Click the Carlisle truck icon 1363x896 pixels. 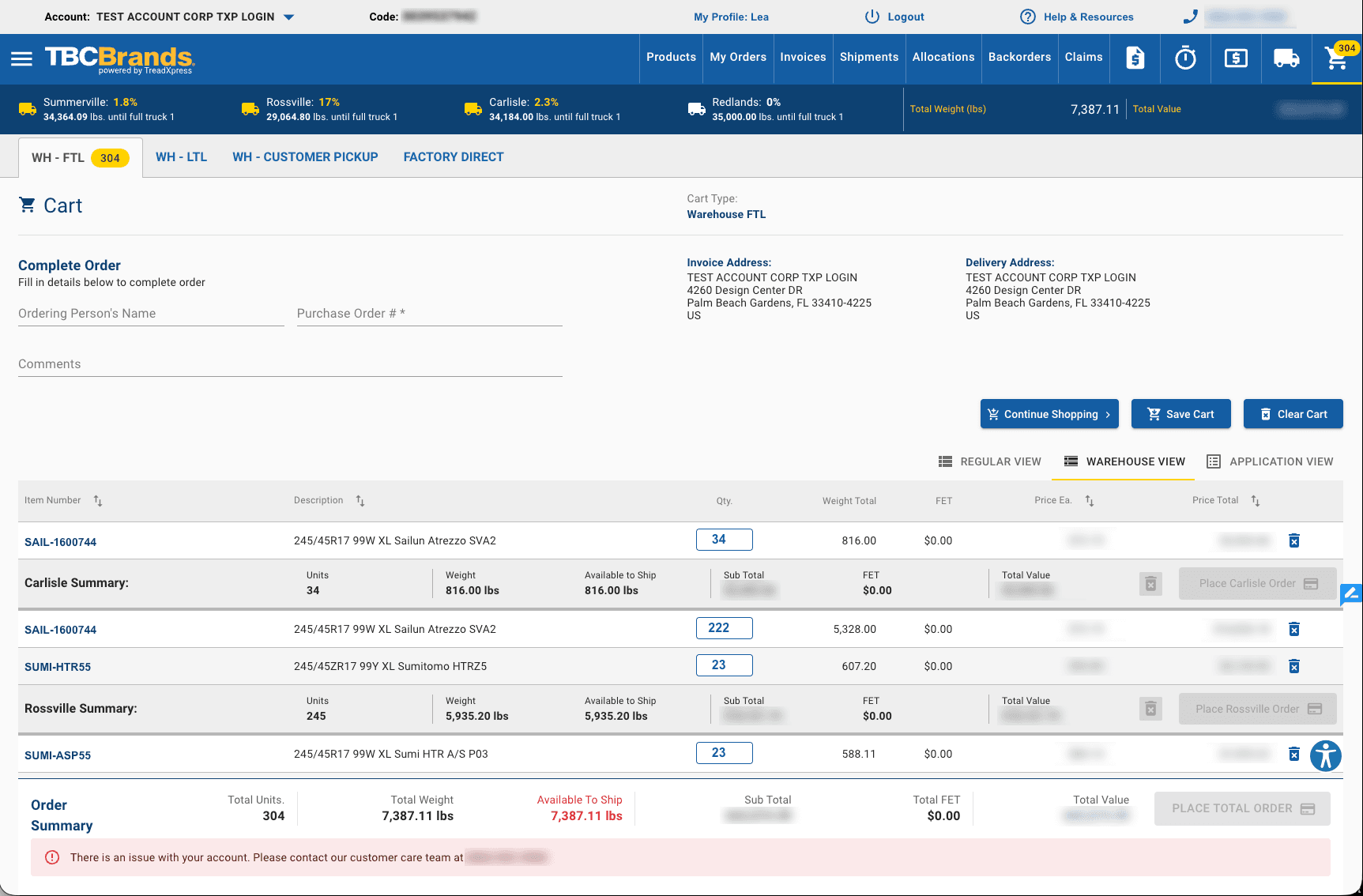tap(473, 109)
